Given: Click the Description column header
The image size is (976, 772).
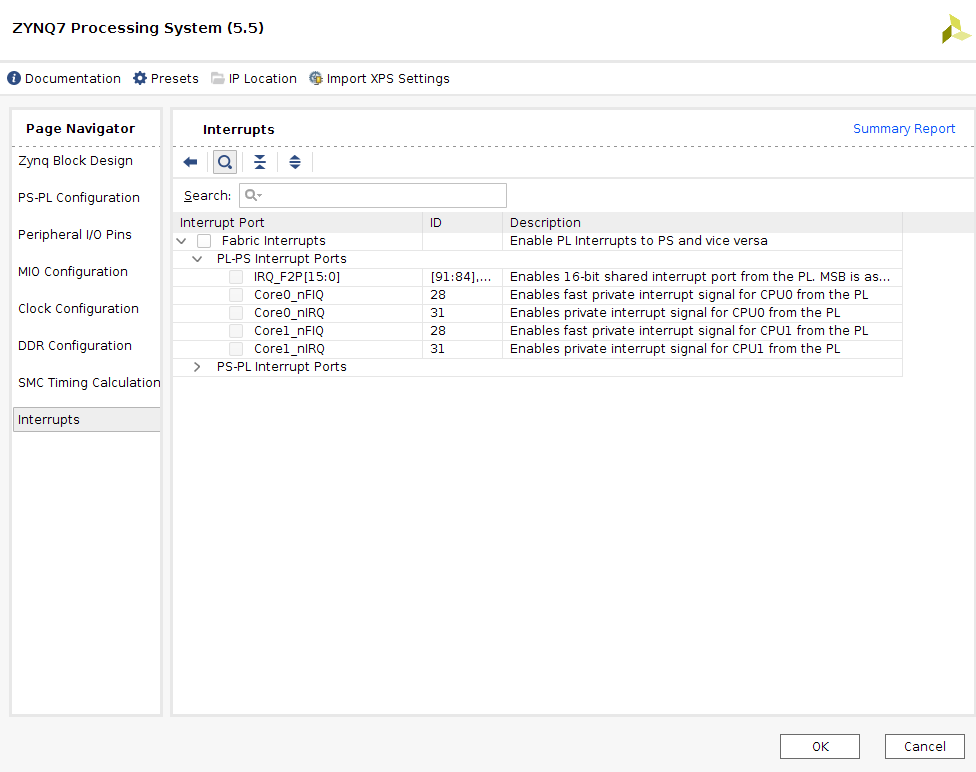Looking at the screenshot, I should click(x=702, y=223).
